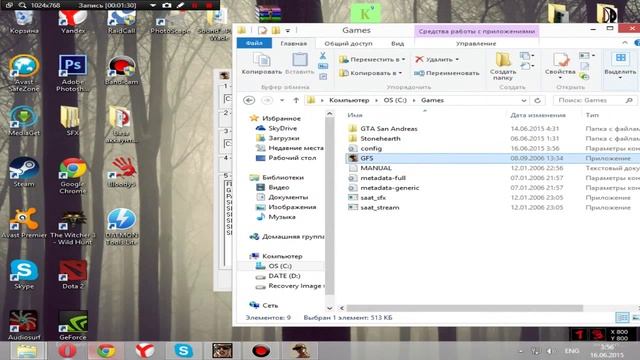Image resolution: width=640 pixels, height=360 pixels.
Task: Click Создать папку new folder icon
Action: click(503, 66)
